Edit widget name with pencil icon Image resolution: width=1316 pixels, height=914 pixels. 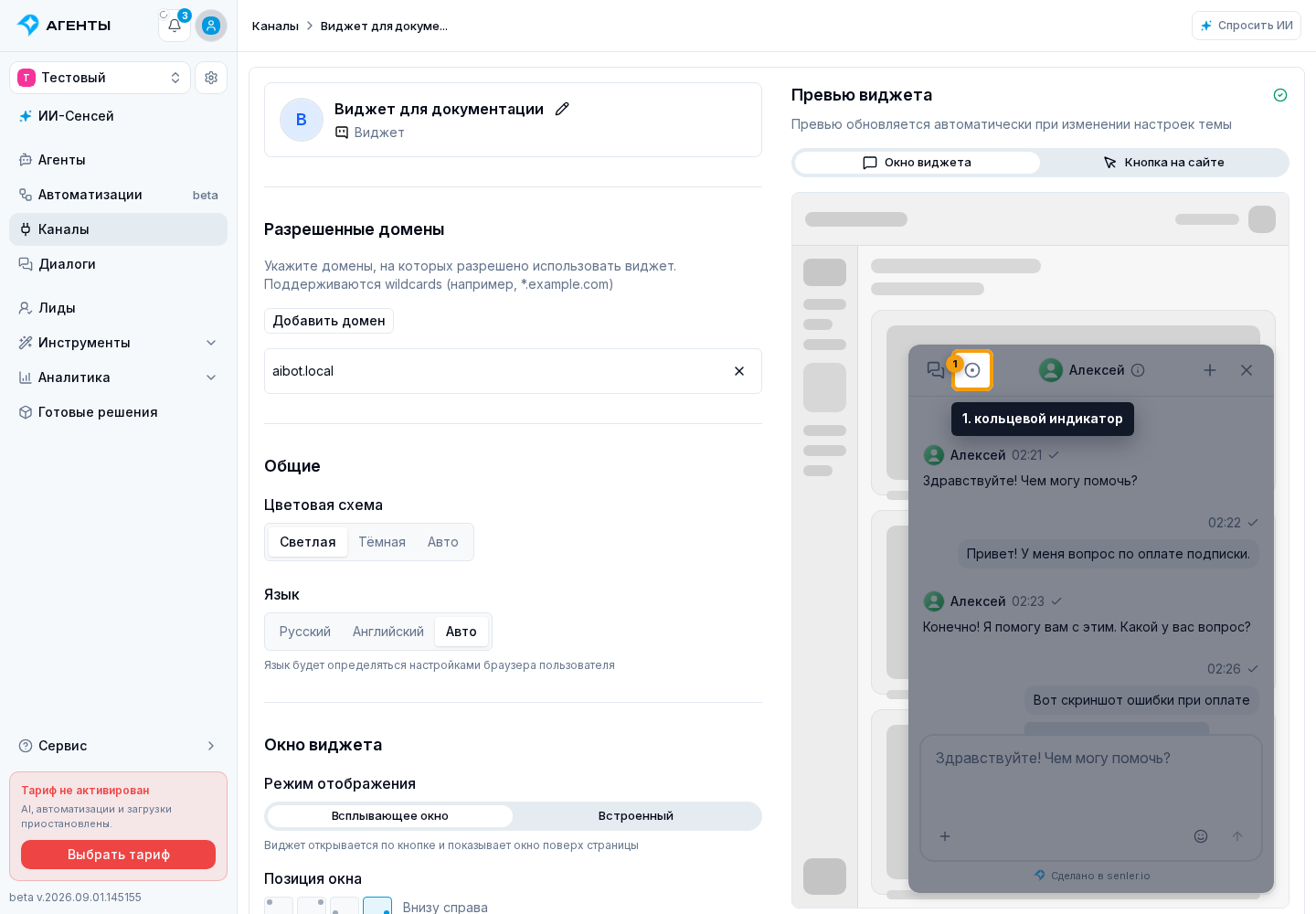[562, 109]
